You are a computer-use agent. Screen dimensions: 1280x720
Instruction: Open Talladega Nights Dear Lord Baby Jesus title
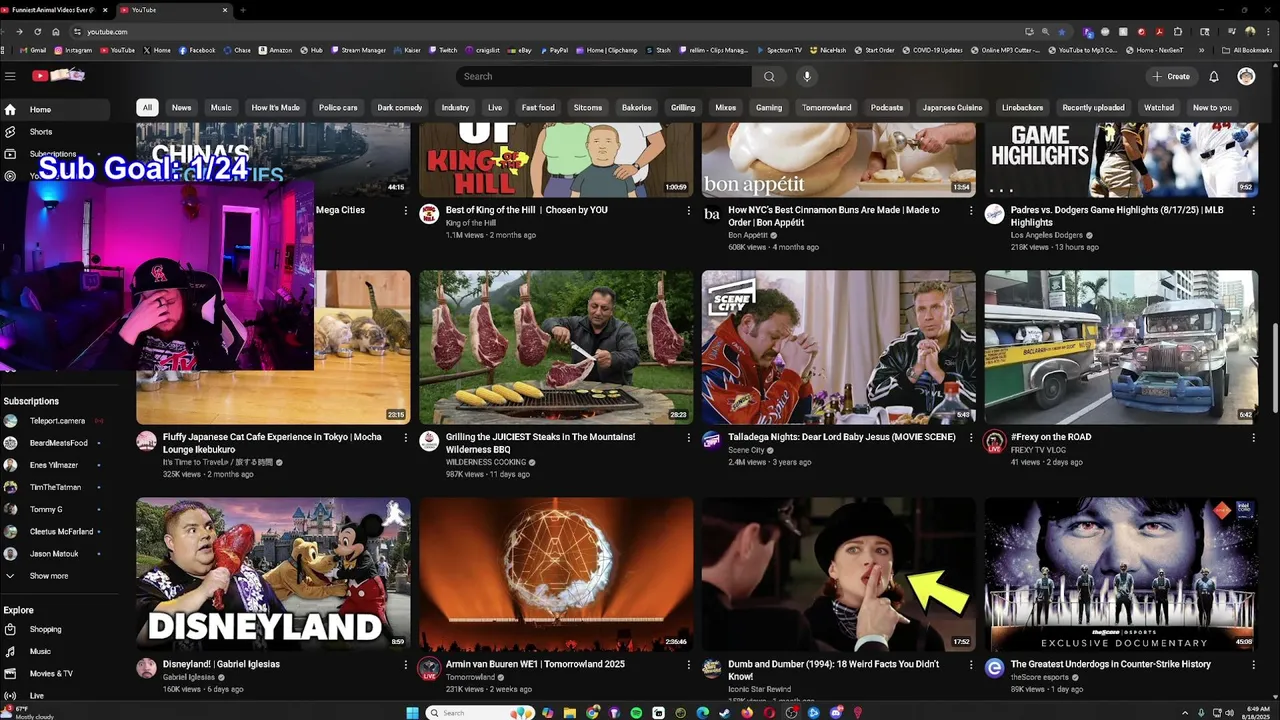coord(842,437)
